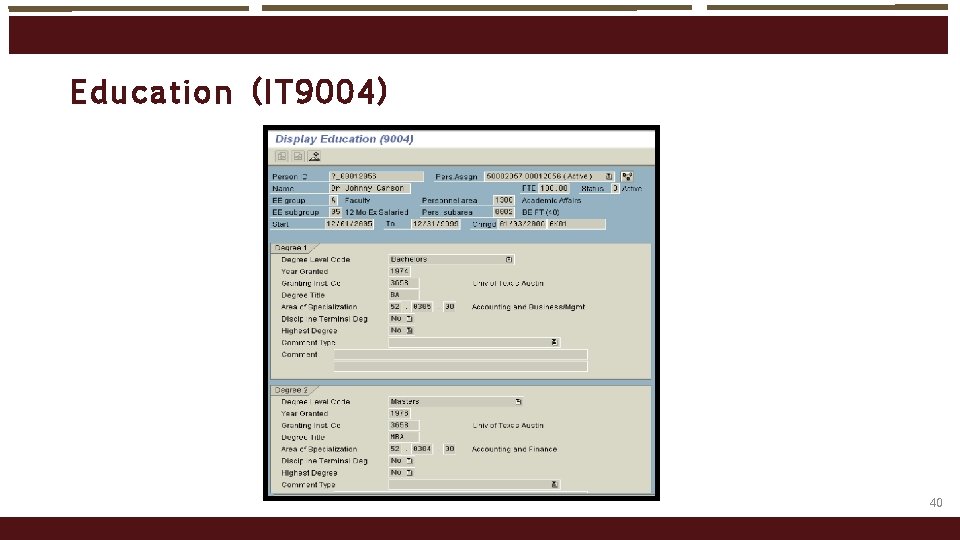The width and height of the screenshot is (960, 540).
Task: Click Degree 1 first Comment line field
Action: click(x=460, y=354)
